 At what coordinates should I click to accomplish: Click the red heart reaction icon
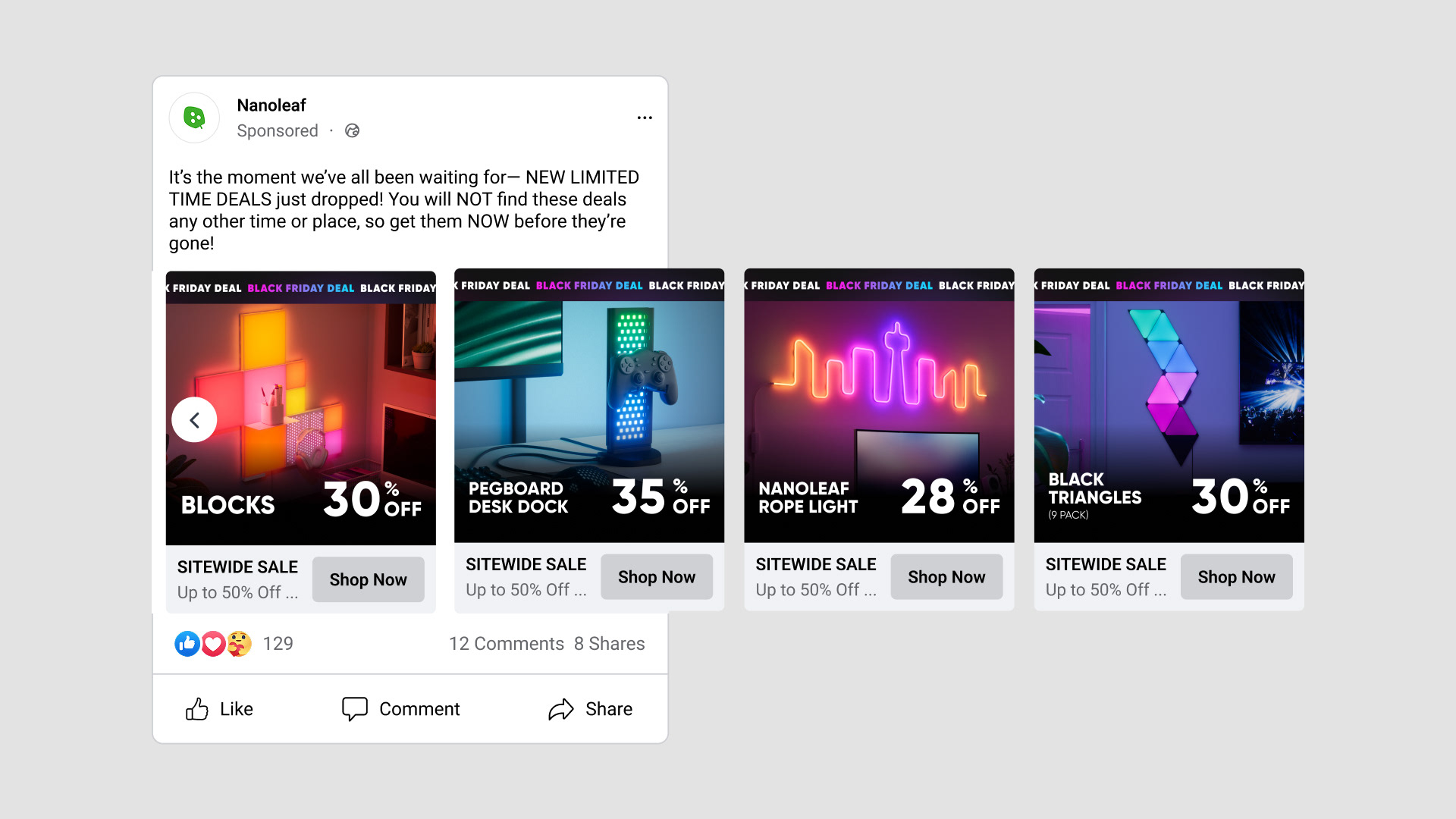pyautogui.click(x=213, y=644)
